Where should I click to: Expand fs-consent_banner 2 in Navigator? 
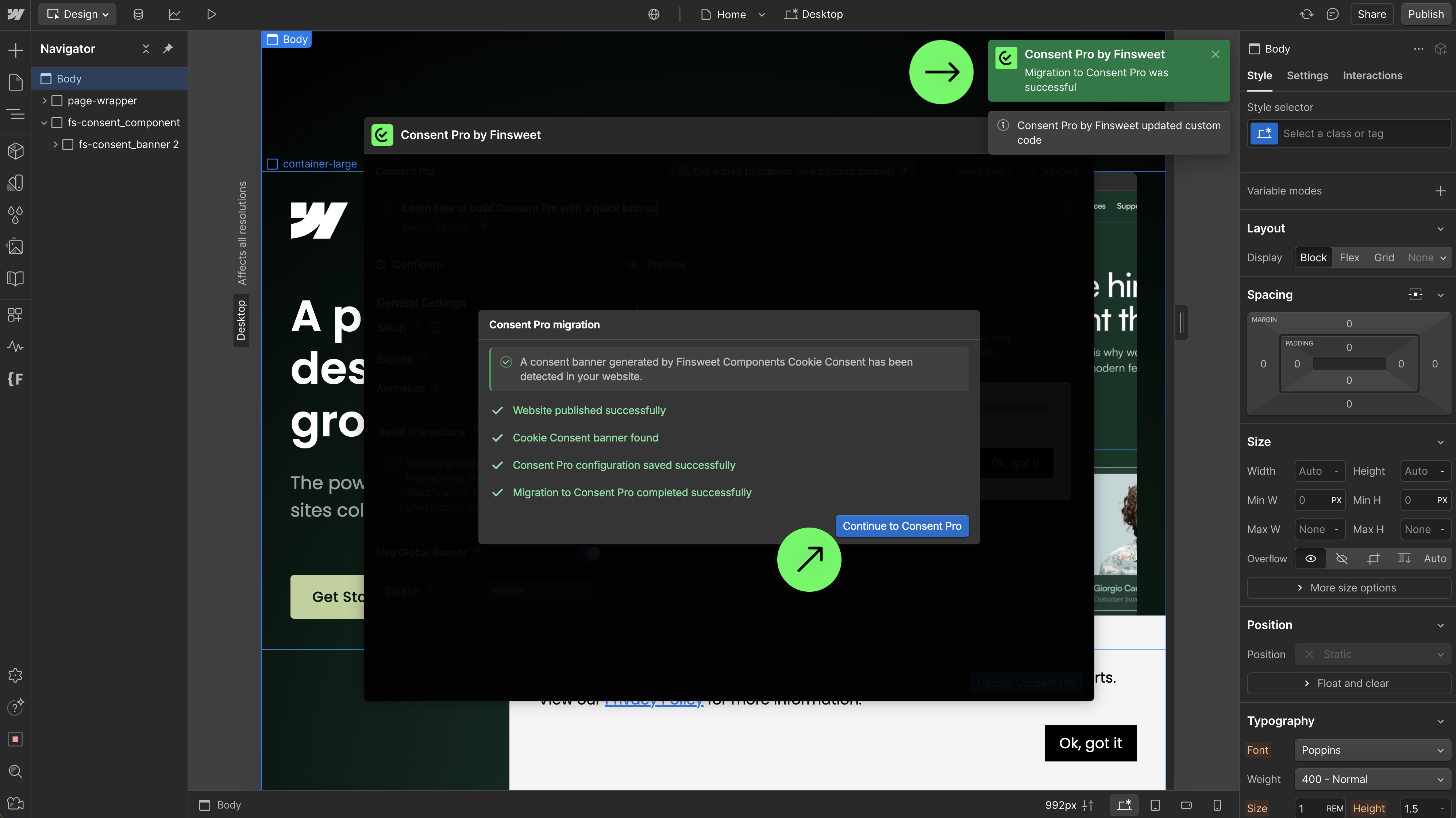55,145
